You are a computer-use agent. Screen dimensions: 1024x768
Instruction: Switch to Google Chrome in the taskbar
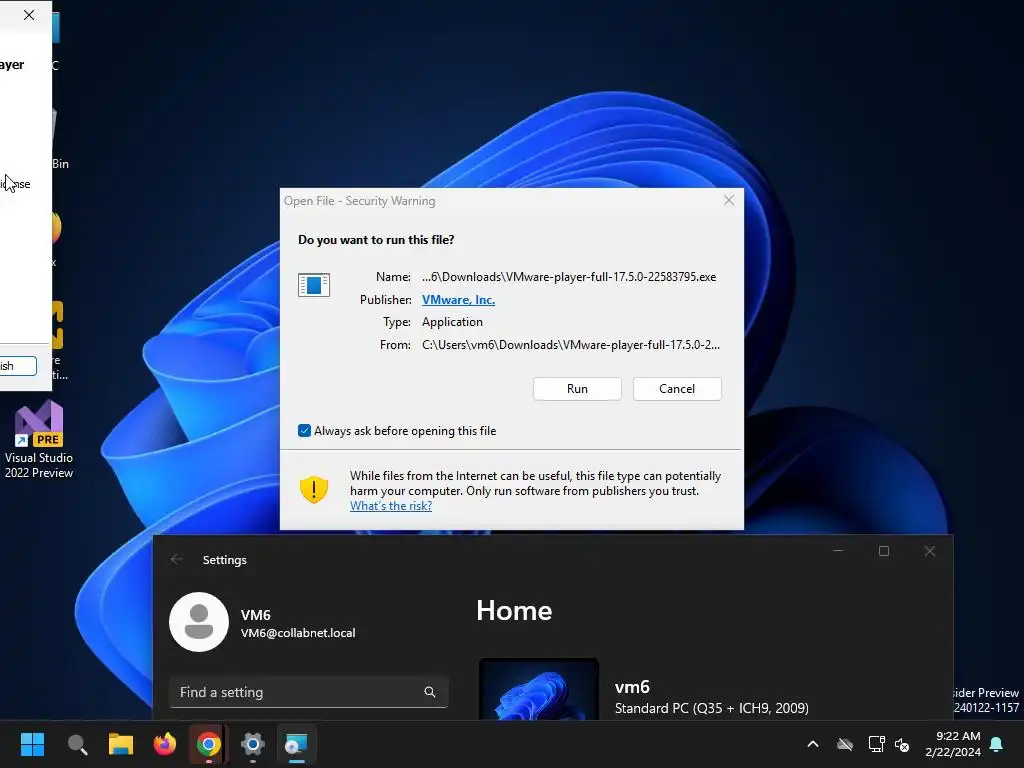click(x=208, y=744)
